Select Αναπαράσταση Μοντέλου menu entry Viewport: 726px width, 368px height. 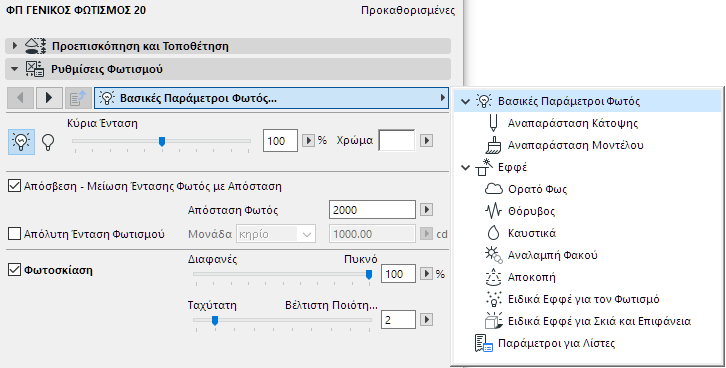click(x=576, y=145)
